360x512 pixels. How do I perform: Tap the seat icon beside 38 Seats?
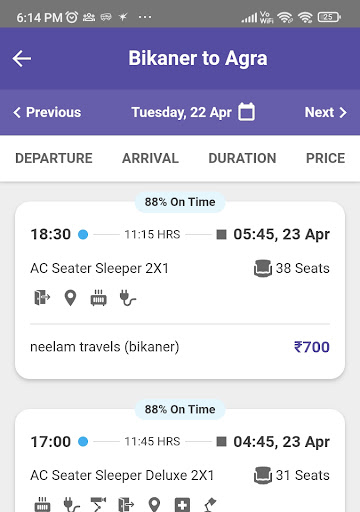[263, 268]
